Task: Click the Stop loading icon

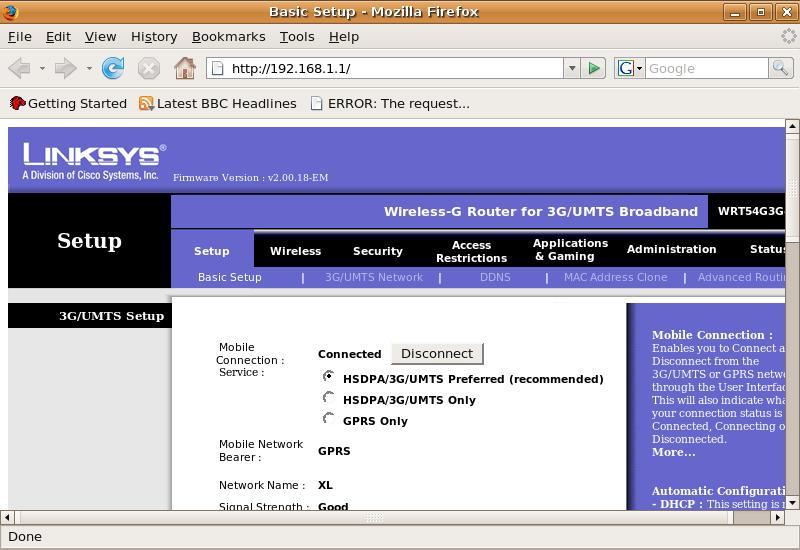Action: tap(148, 68)
